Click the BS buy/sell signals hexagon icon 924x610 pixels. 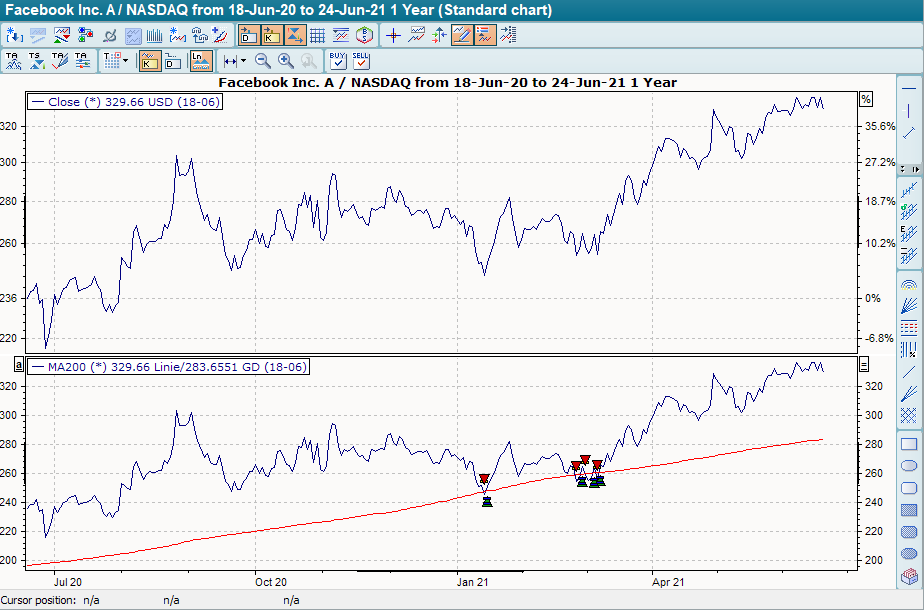click(x=364, y=35)
